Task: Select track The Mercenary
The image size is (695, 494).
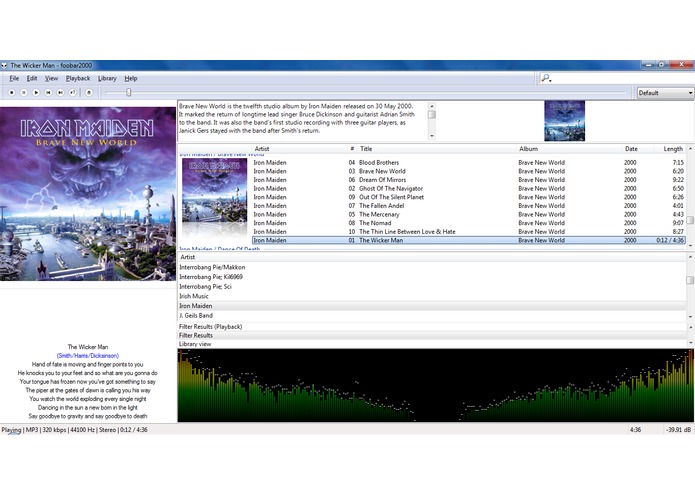Action: pos(469,214)
